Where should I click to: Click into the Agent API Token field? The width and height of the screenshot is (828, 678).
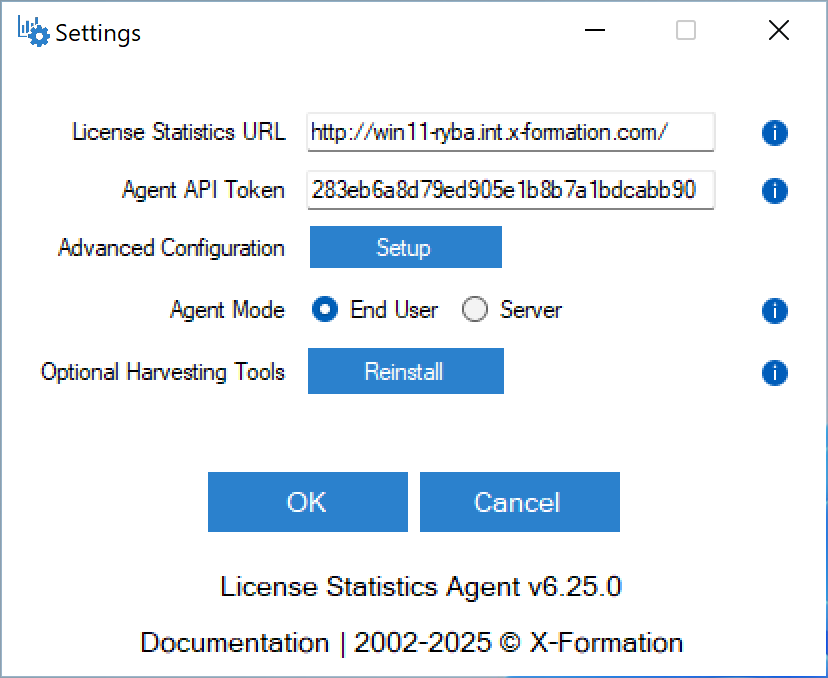511,190
